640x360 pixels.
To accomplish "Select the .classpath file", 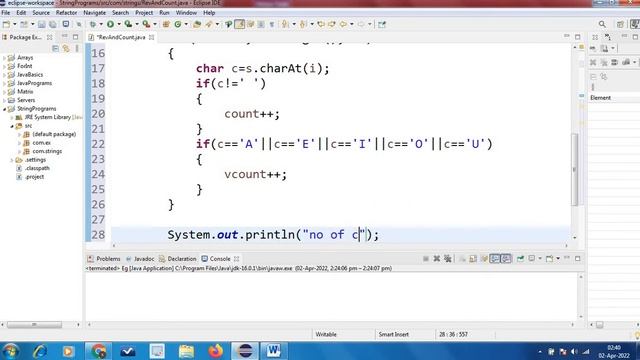I will 37,168.
